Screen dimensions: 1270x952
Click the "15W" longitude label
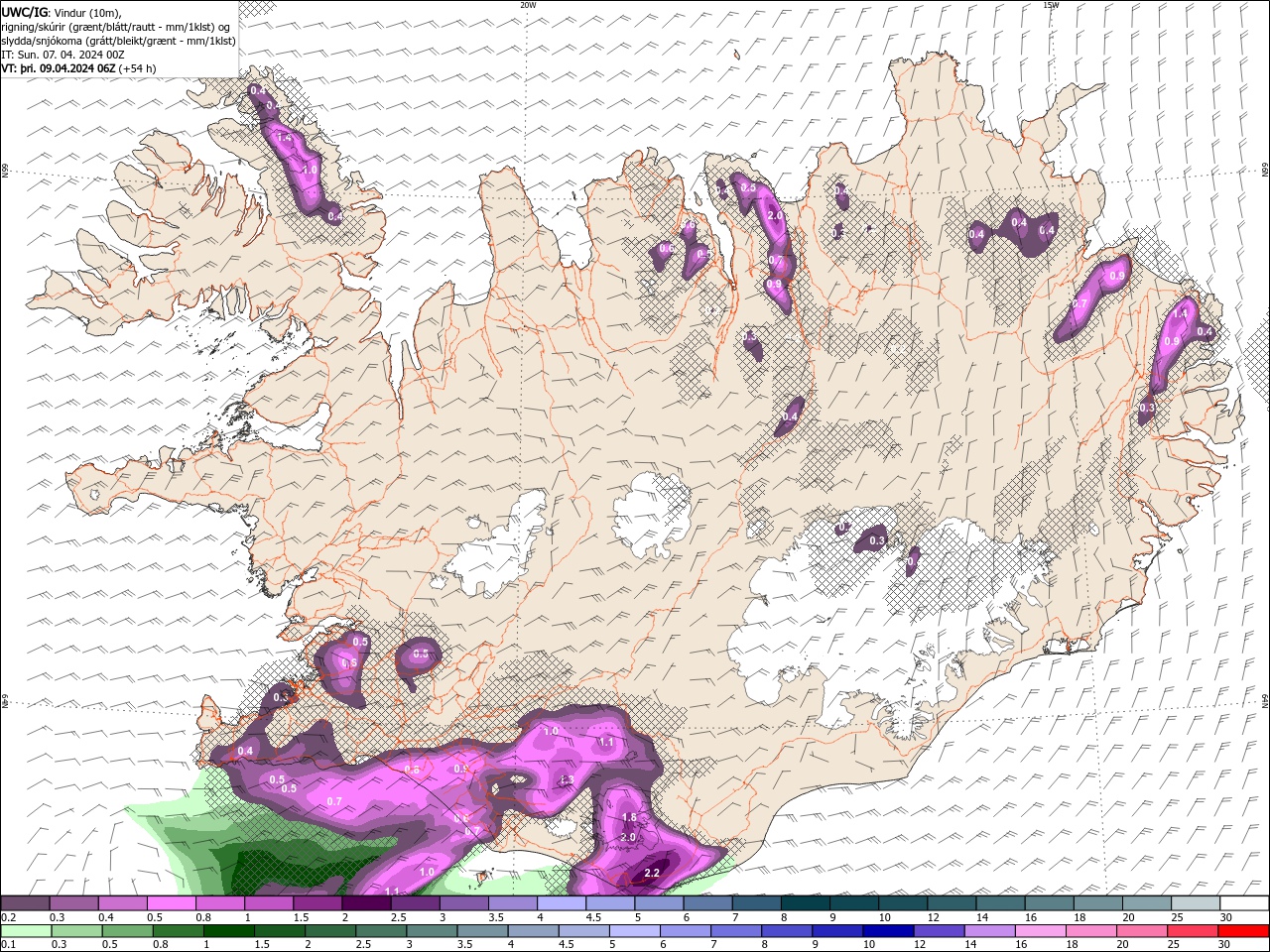pyautogui.click(x=1051, y=5)
